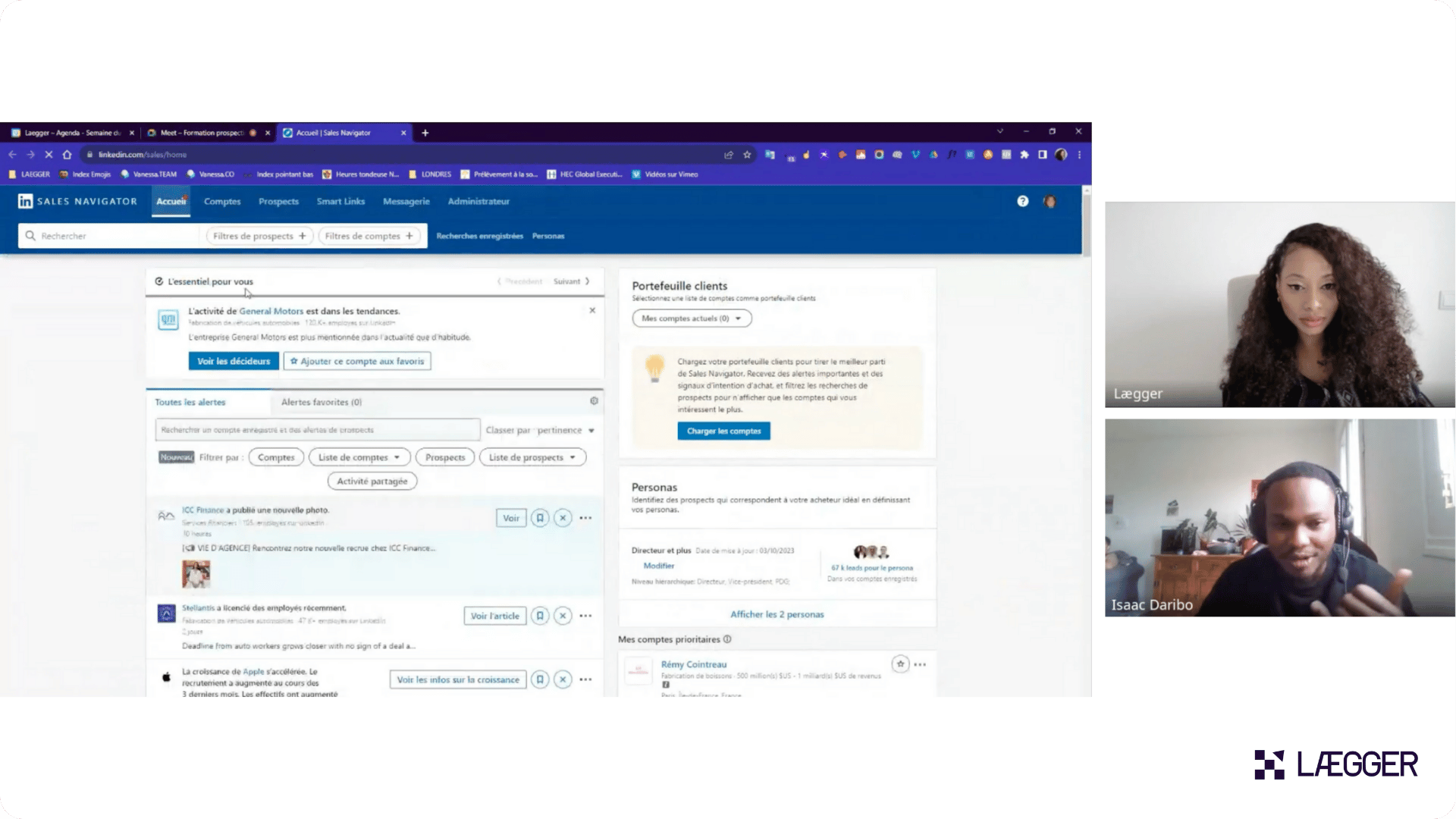Screen dimensions: 1456x819
Task: Add Filtres de prospects
Action: [259, 236]
